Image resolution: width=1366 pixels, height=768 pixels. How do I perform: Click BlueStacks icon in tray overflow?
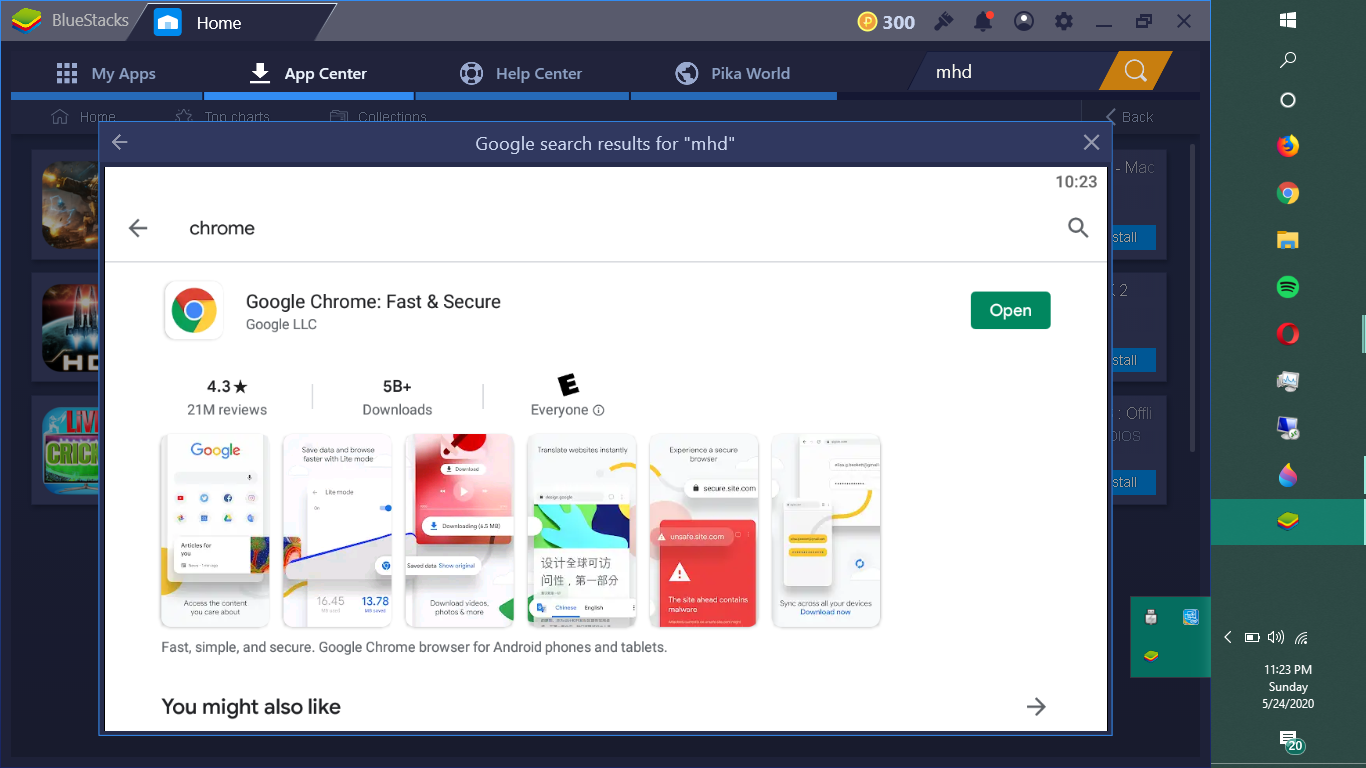pos(1151,656)
